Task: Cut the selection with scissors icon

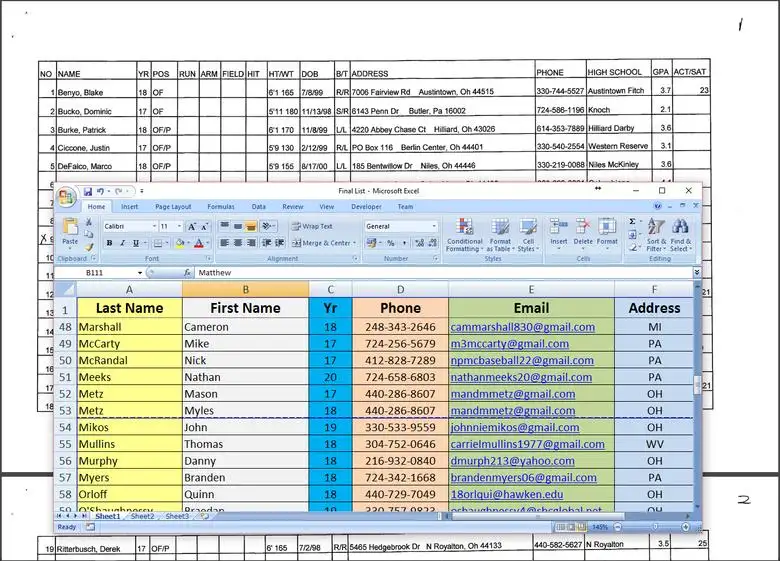Action: [89, 222]
